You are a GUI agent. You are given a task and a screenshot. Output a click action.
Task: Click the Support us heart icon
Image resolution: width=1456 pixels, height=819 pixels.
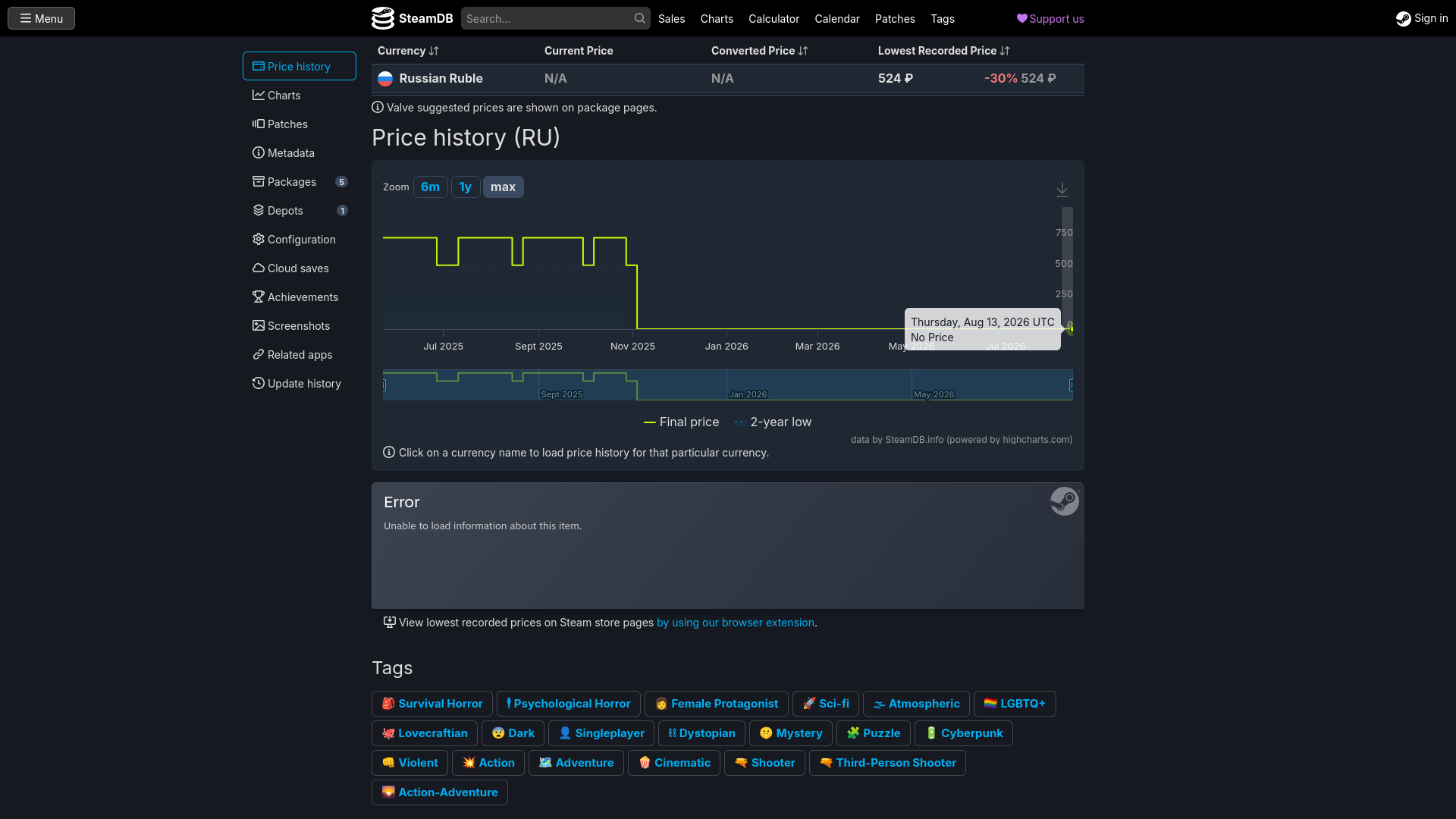(x=1022, y=18)
